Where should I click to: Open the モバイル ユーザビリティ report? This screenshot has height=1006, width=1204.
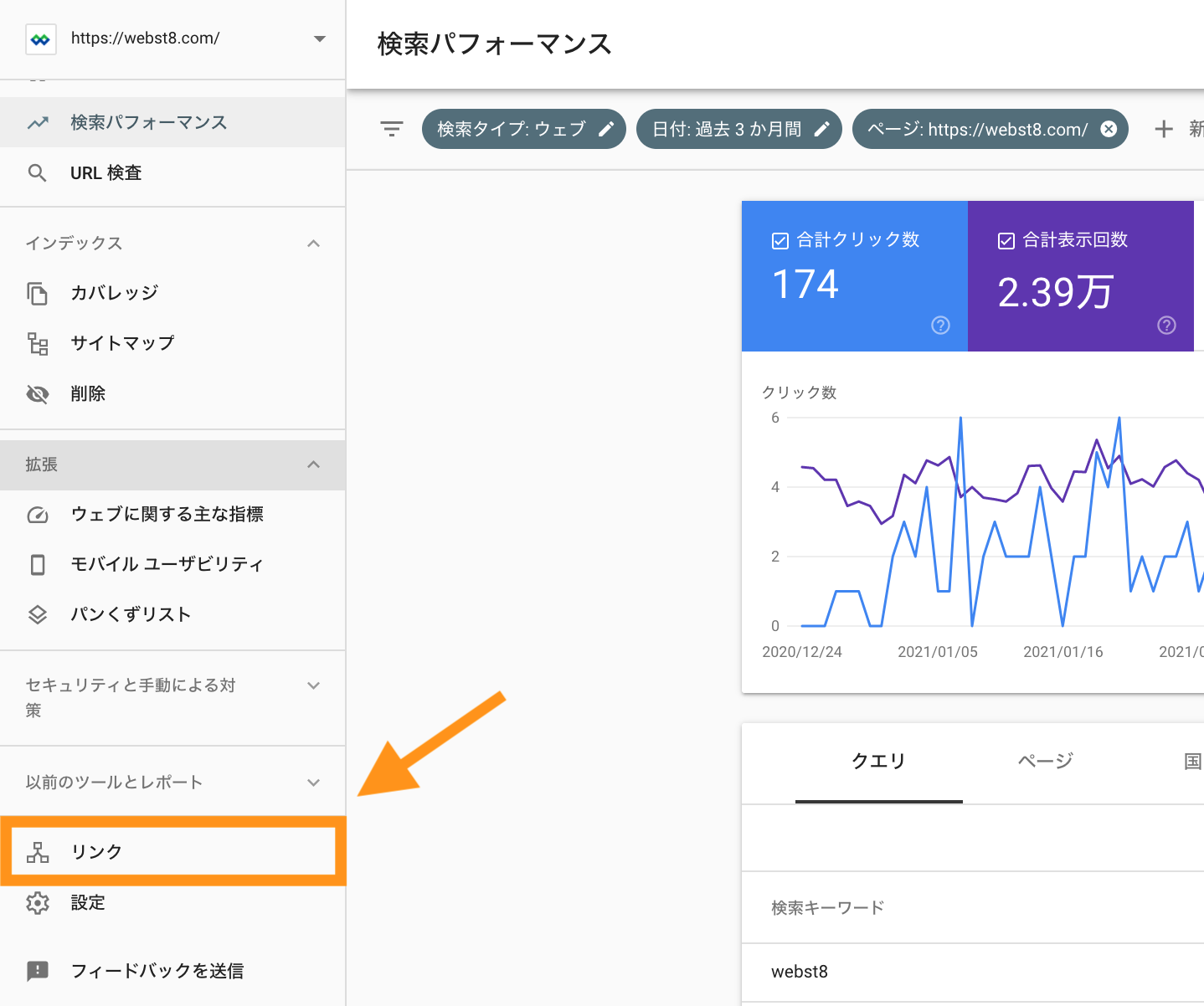167,564
